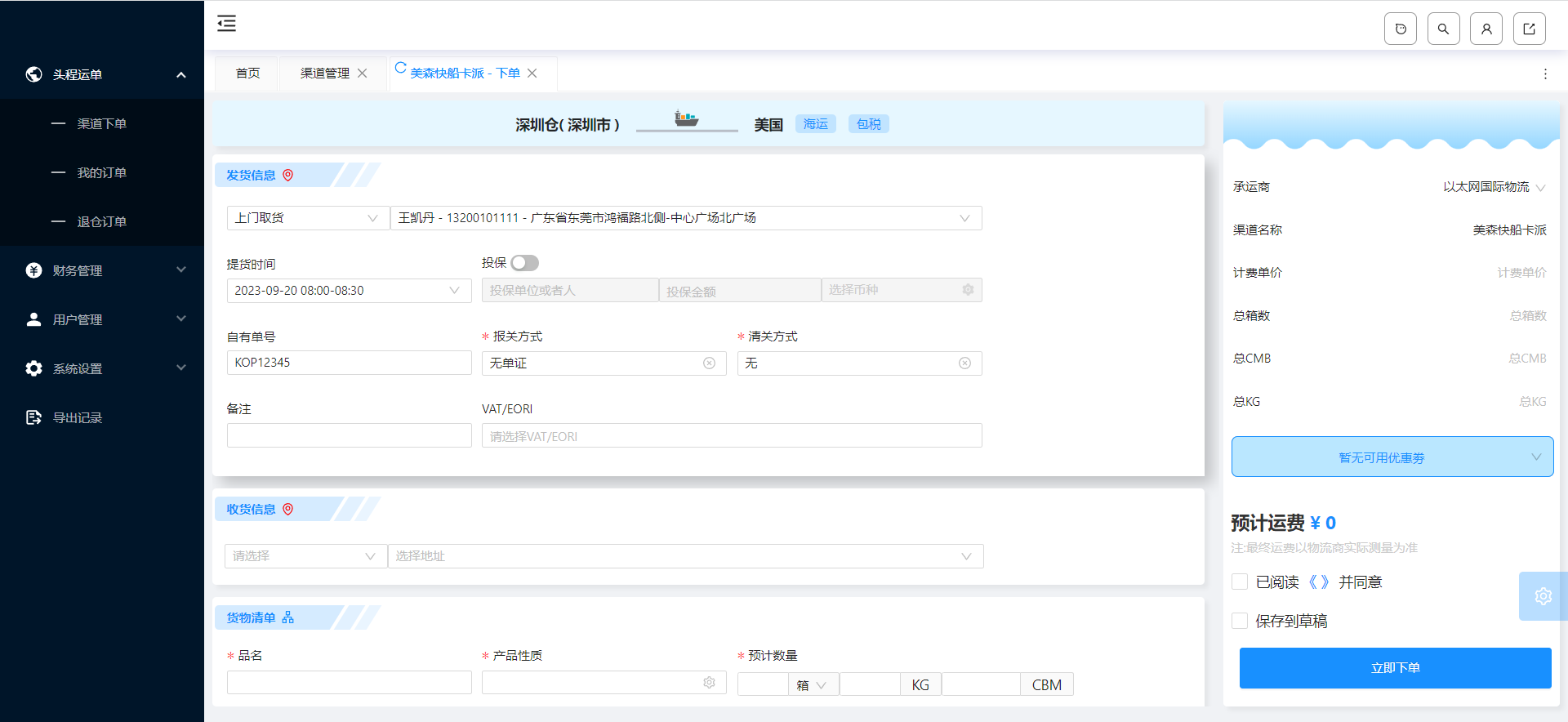This screenshot has width=1568, height=722.
Task: Open the 请选择 receiver type dropdown
Action: click(305, 556)
